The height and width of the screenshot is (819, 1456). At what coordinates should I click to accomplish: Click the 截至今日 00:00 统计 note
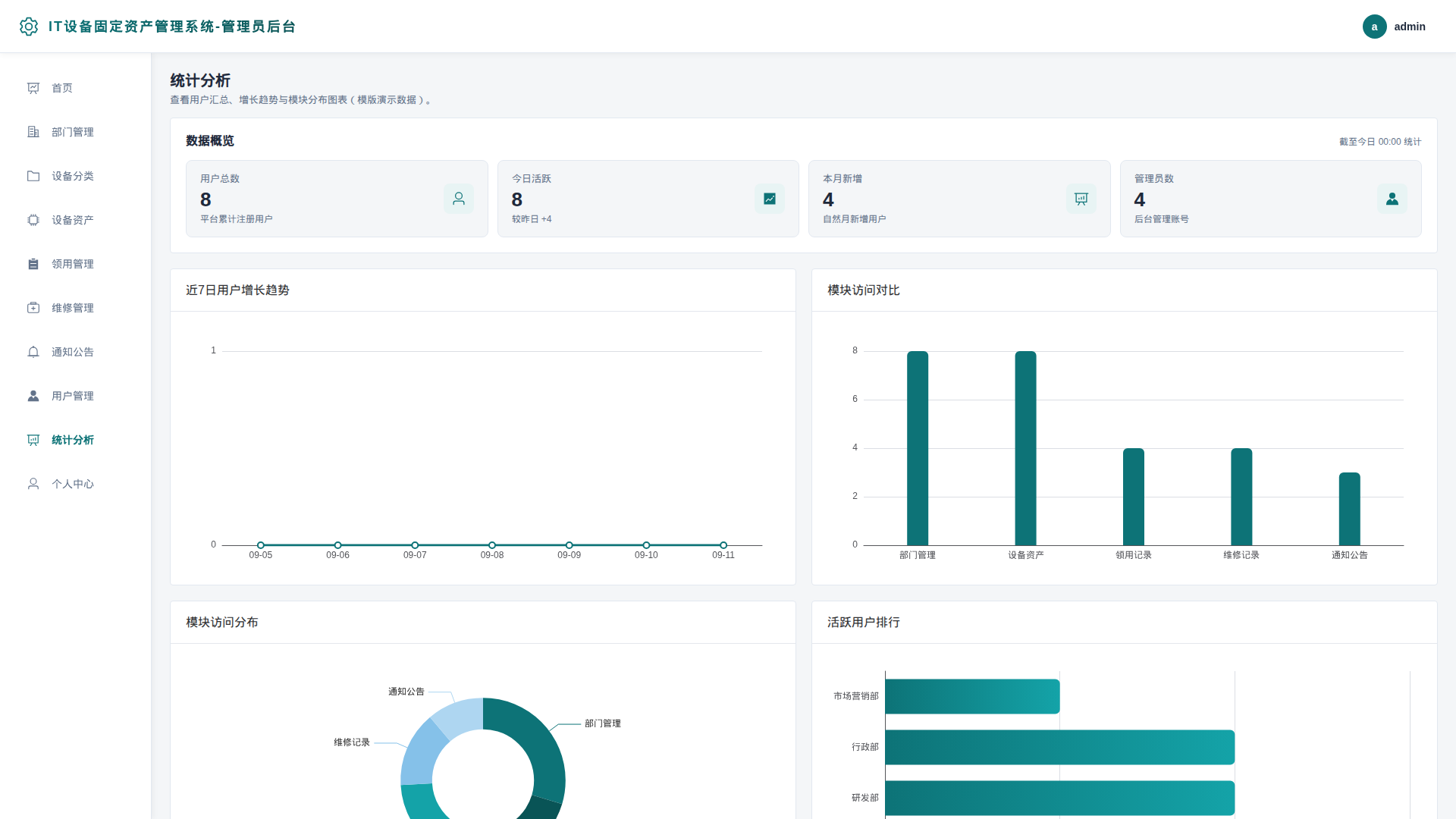point(1380,142)
